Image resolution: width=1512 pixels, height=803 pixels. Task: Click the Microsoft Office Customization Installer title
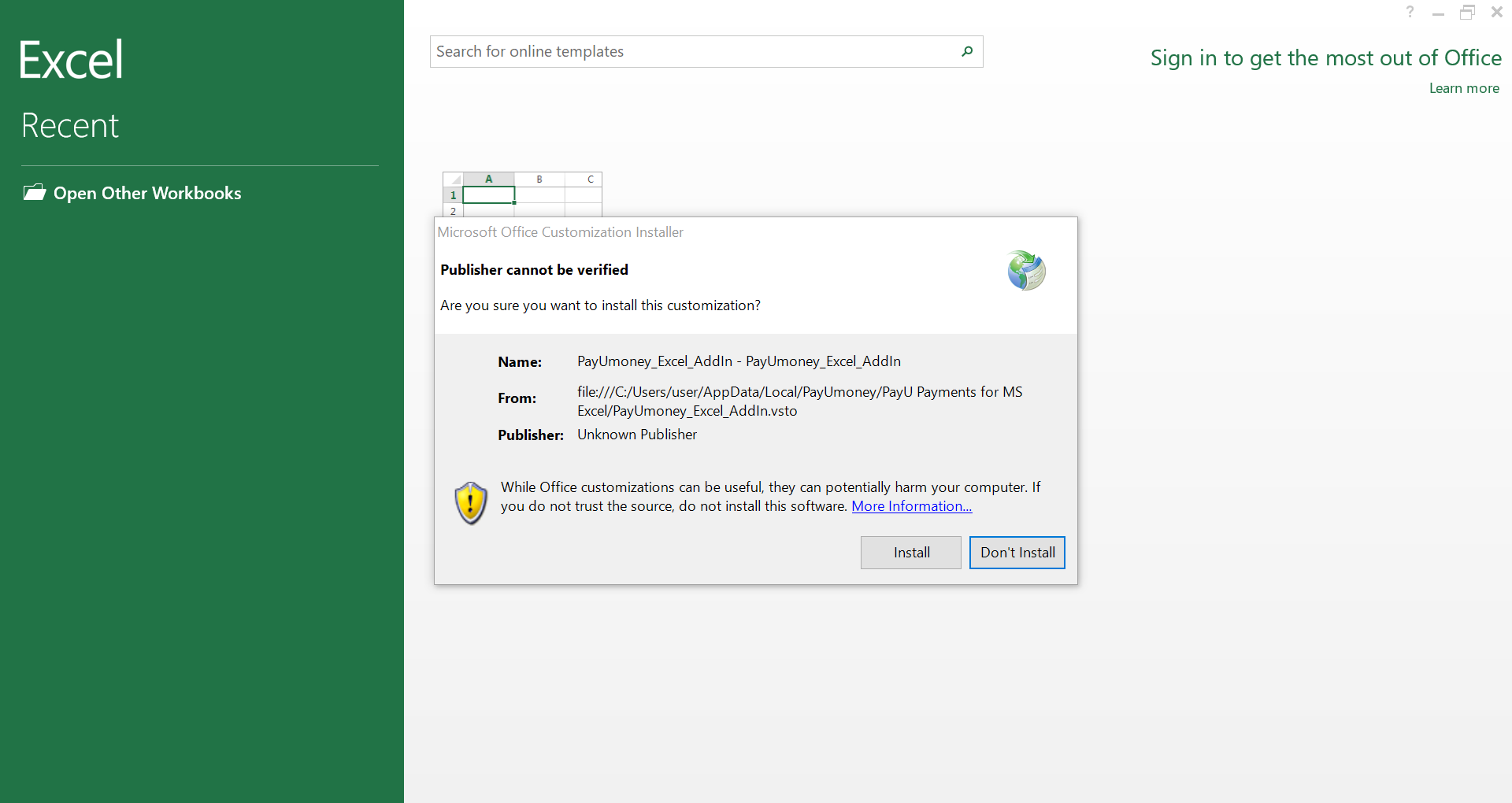coord(560,232)
